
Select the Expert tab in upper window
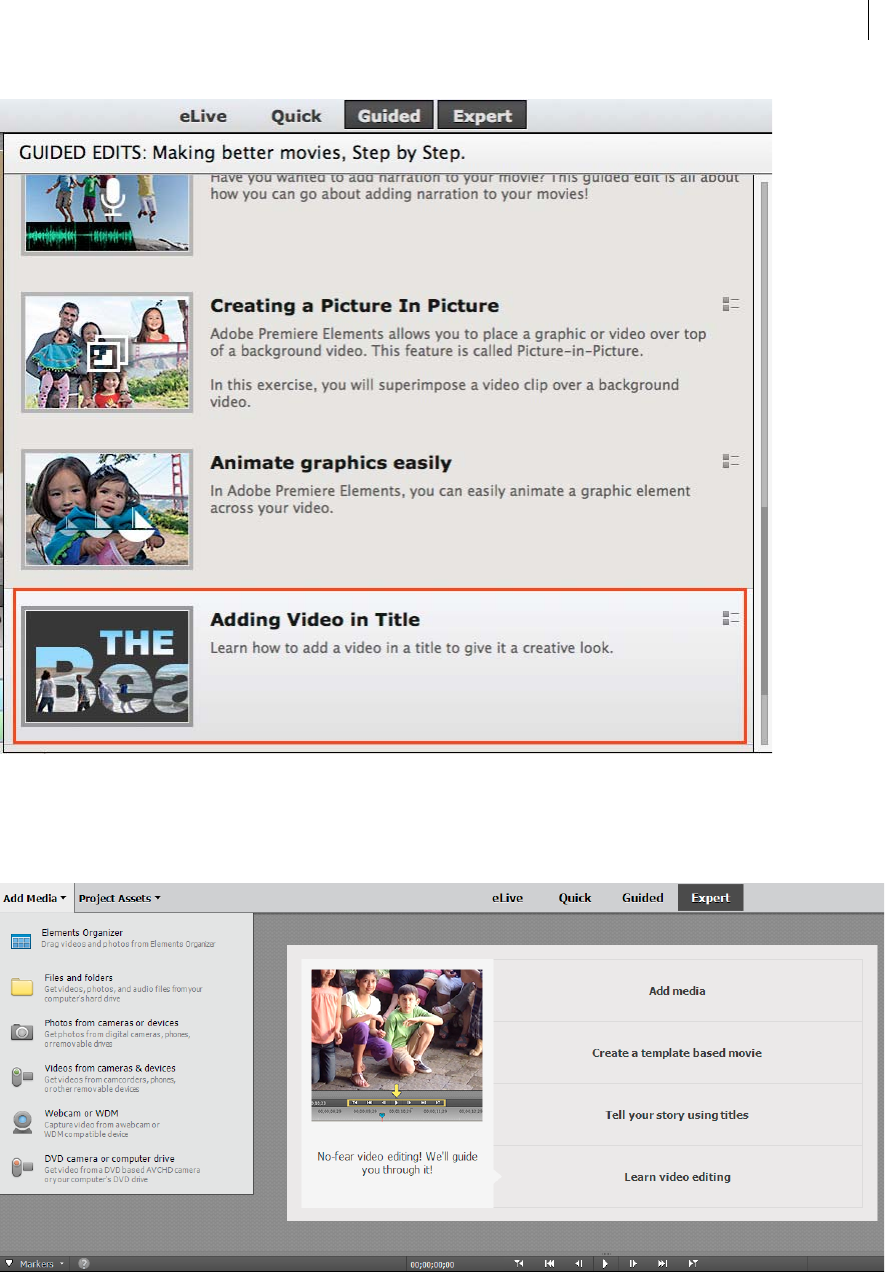point(482,115)
